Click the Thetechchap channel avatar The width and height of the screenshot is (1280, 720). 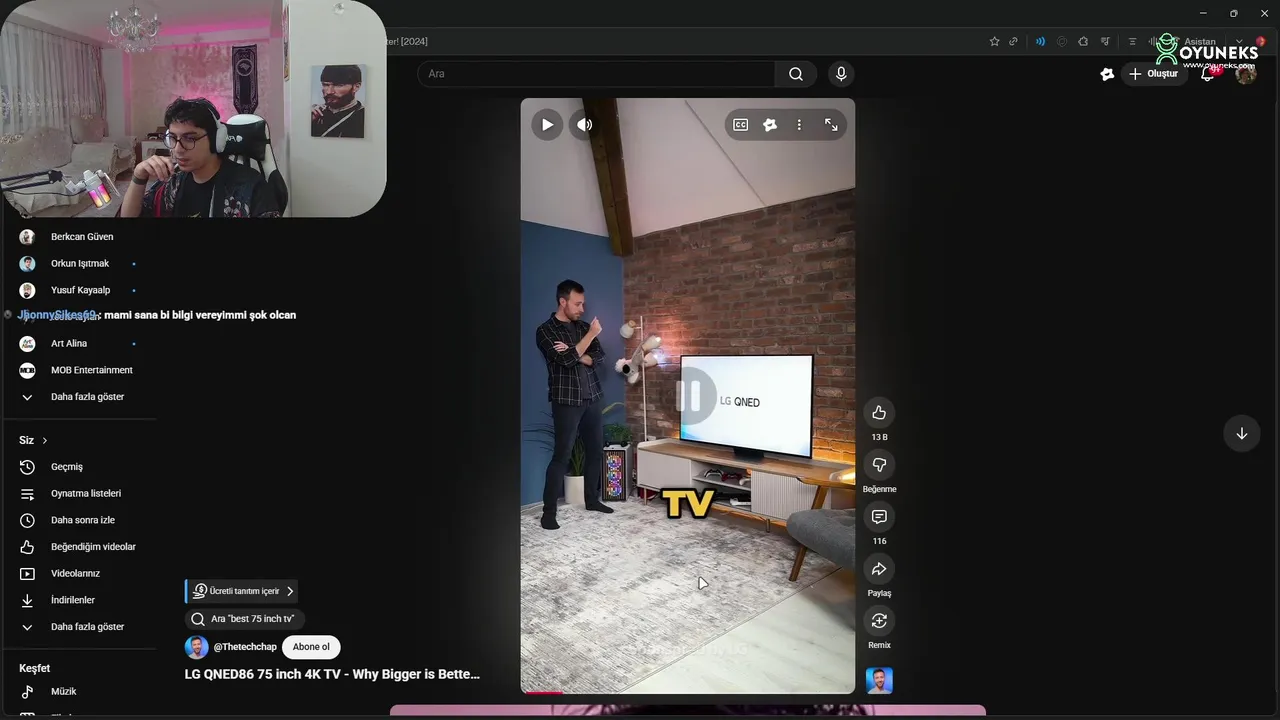pos(196,647)
